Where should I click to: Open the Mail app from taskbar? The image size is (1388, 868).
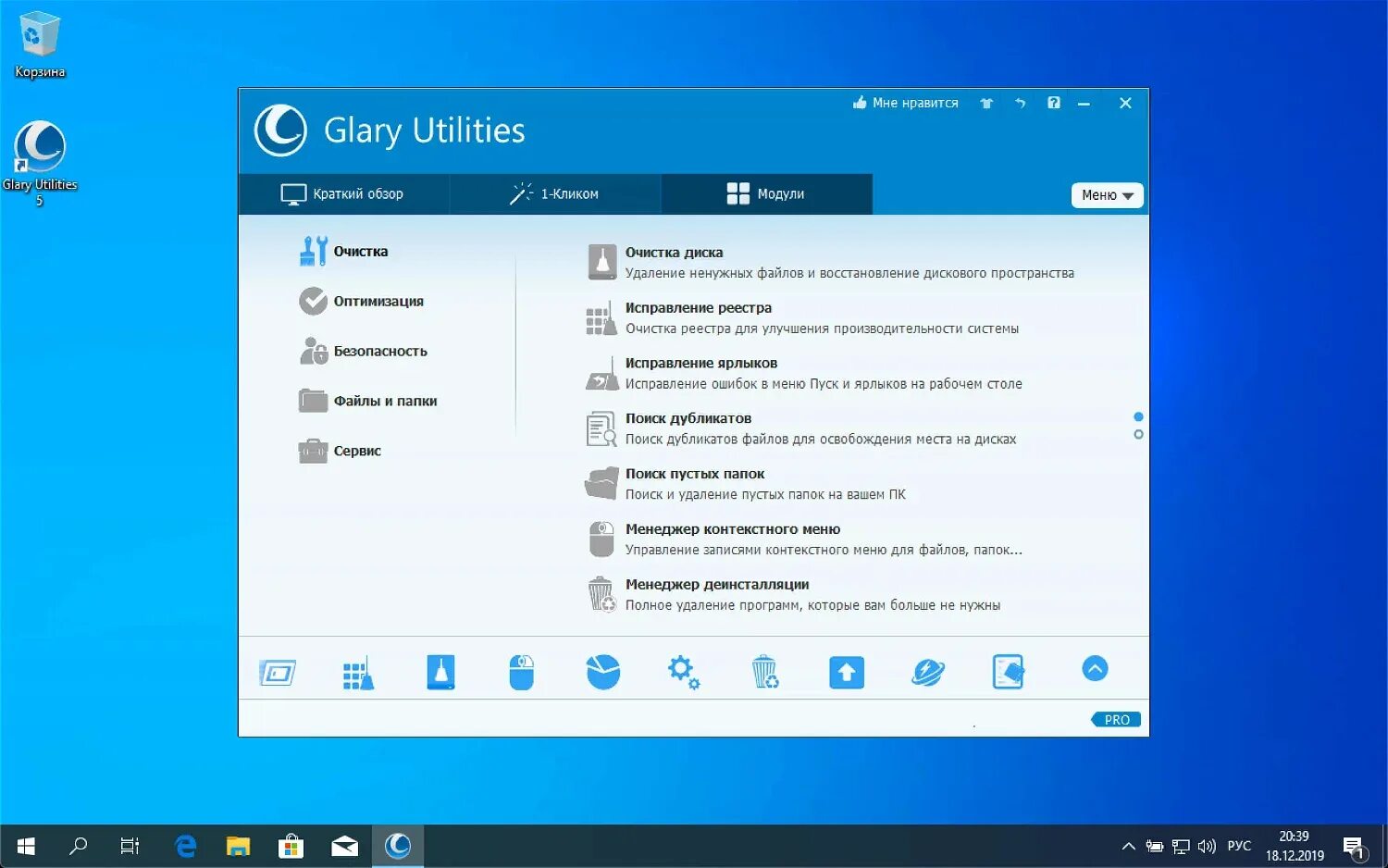(x=345, y=846)
